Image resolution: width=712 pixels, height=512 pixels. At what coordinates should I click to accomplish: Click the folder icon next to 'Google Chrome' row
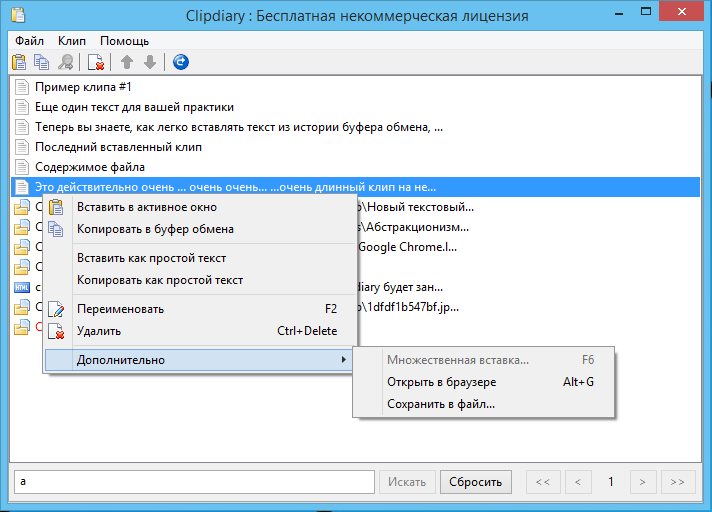tap(22, 247)
